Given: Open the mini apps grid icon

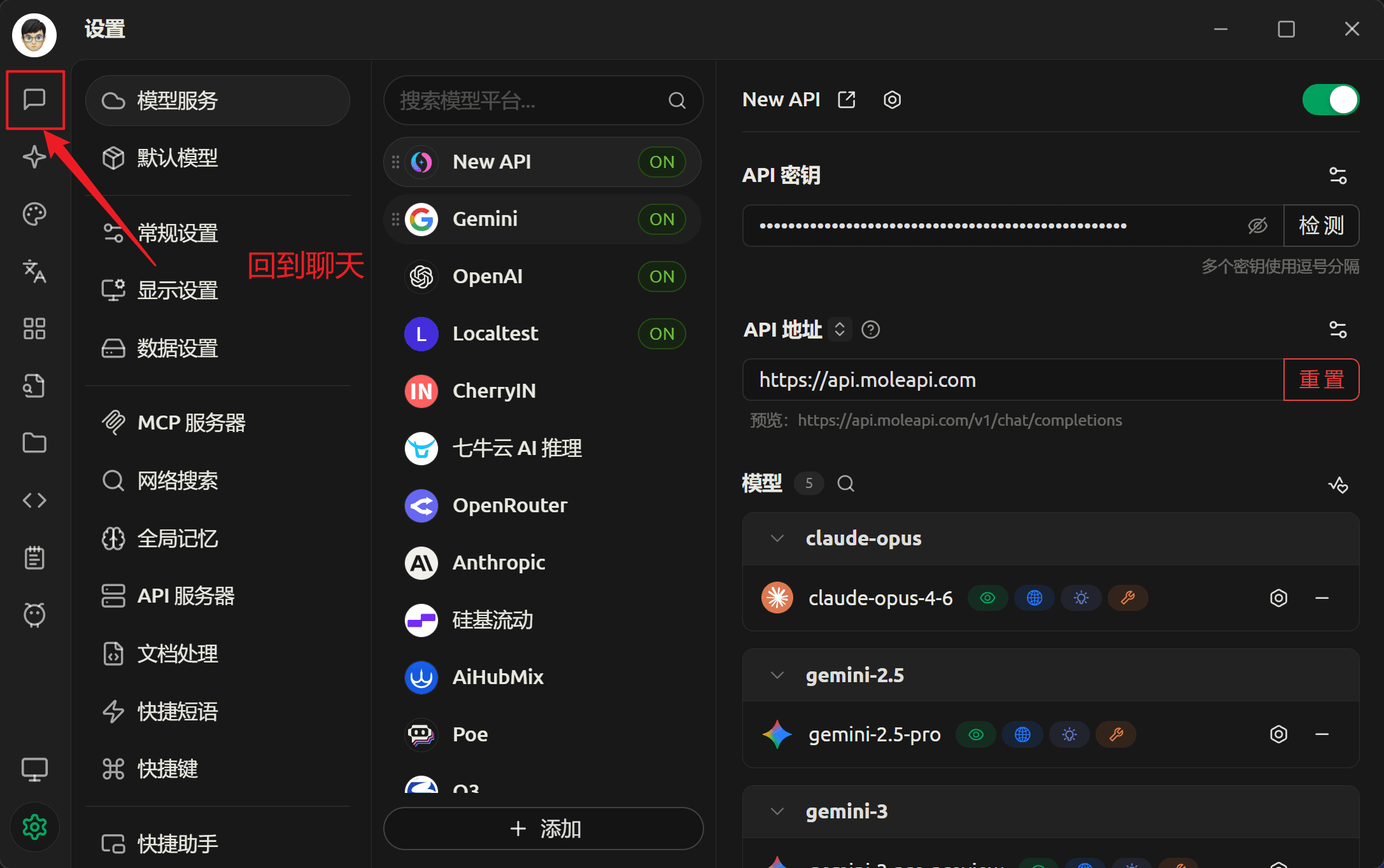Looking at the screenshot, I should click(x=34, y=328).
